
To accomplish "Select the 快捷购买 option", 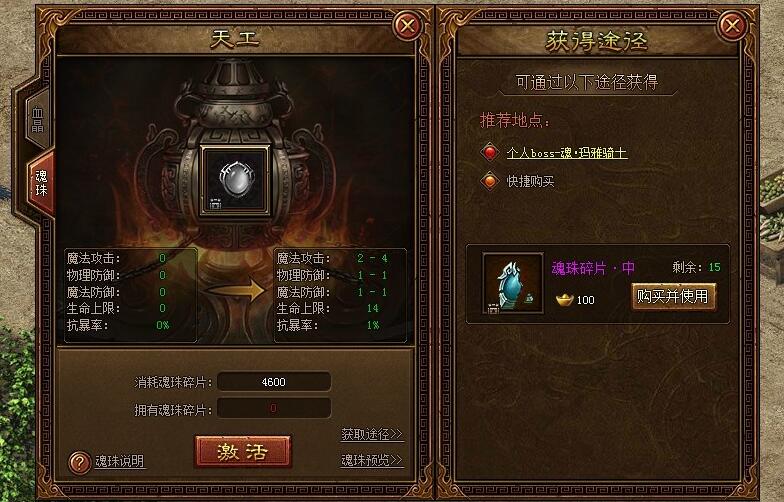I will tap(530, 181).
